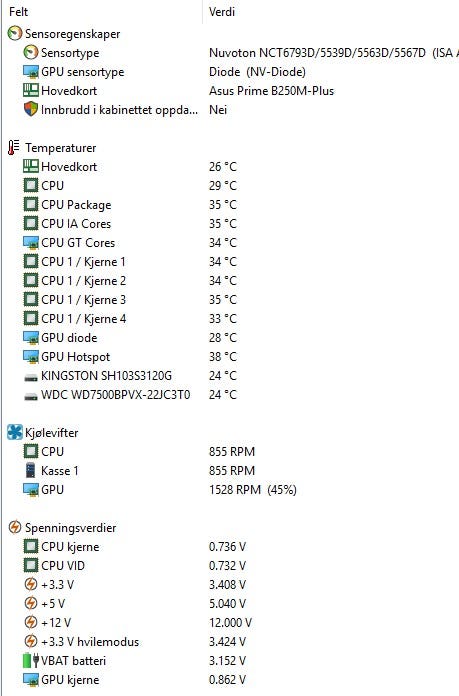Click the Felt column header
Viewport: 459px width, 696px height.
click(18, 12)
